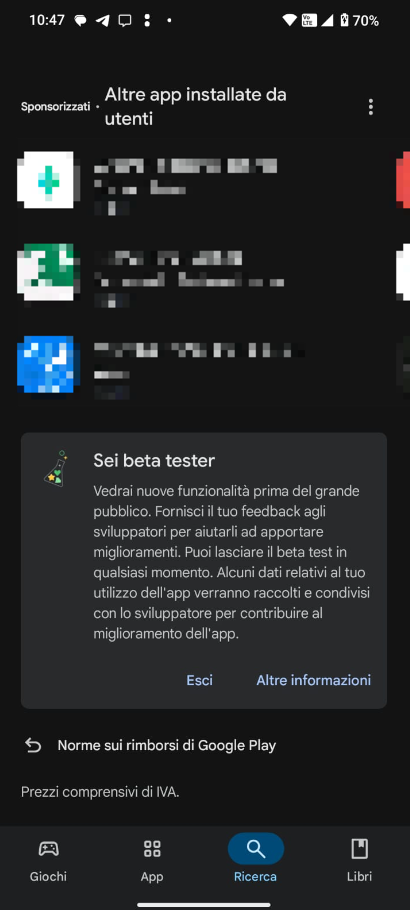Select the Ricerca search tab

[256, 858]
